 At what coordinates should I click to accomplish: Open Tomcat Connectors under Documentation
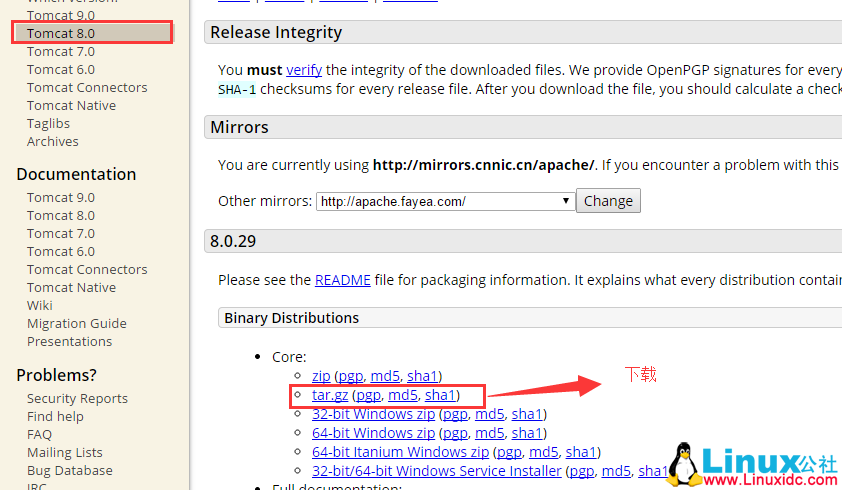87,270
